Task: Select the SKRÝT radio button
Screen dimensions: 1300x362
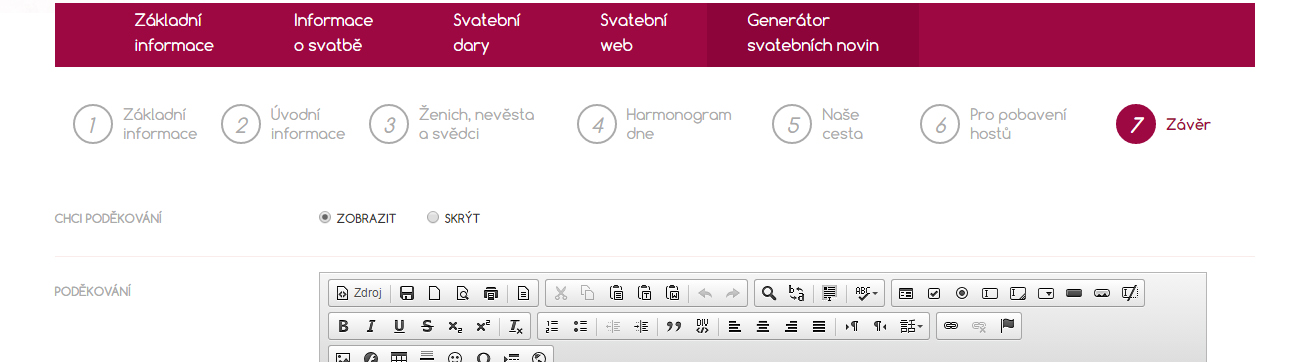Action: 433,217
